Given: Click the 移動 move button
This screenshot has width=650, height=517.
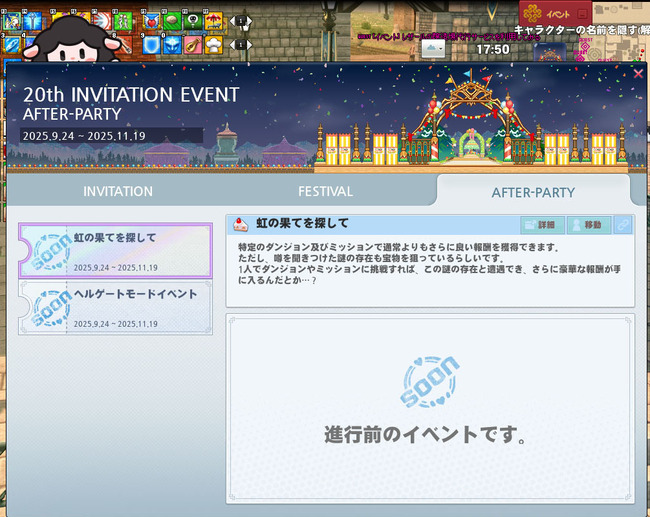Looking at the screenshot, I should click(589, 225).
